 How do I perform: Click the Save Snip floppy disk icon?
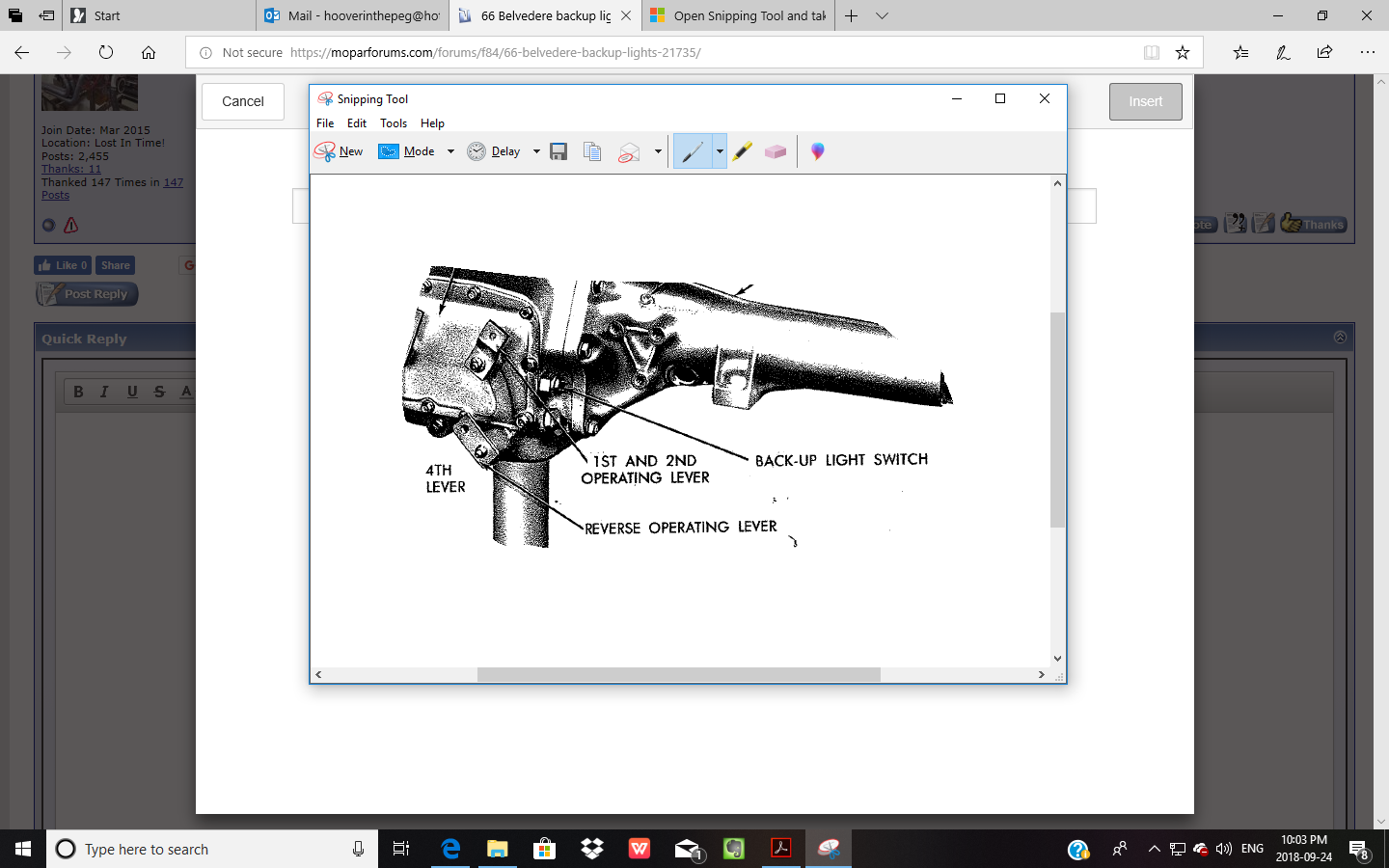(x=558, y=151)
